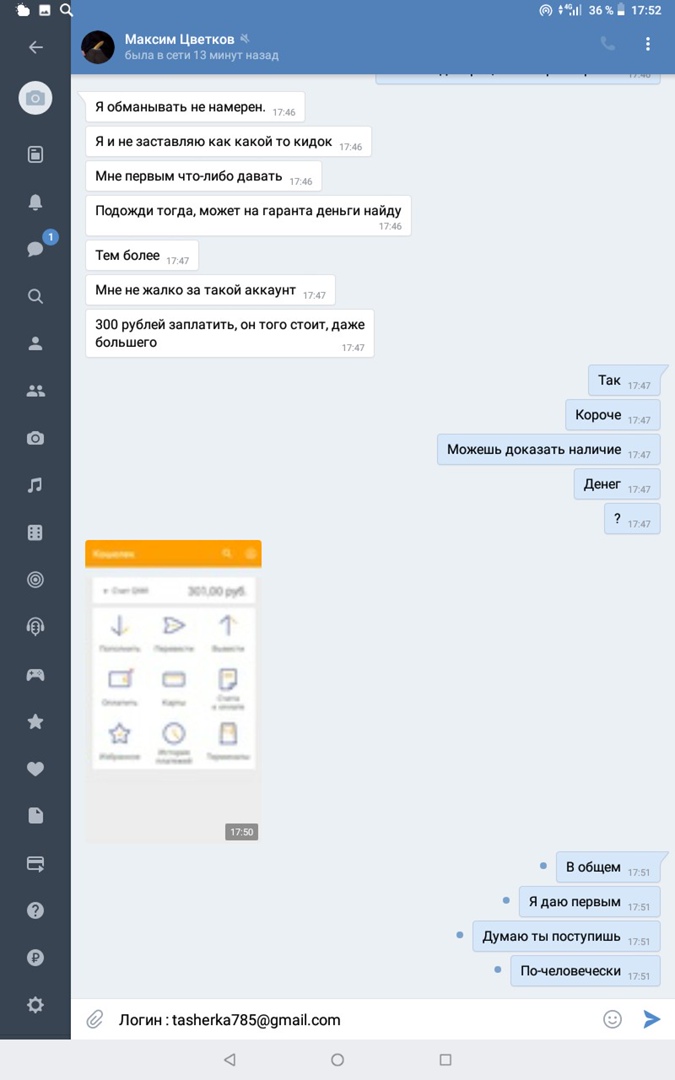The image size is (675, 1080).
Task: Open the friends group icon in sidebar
Action: [x=35, y=391]
